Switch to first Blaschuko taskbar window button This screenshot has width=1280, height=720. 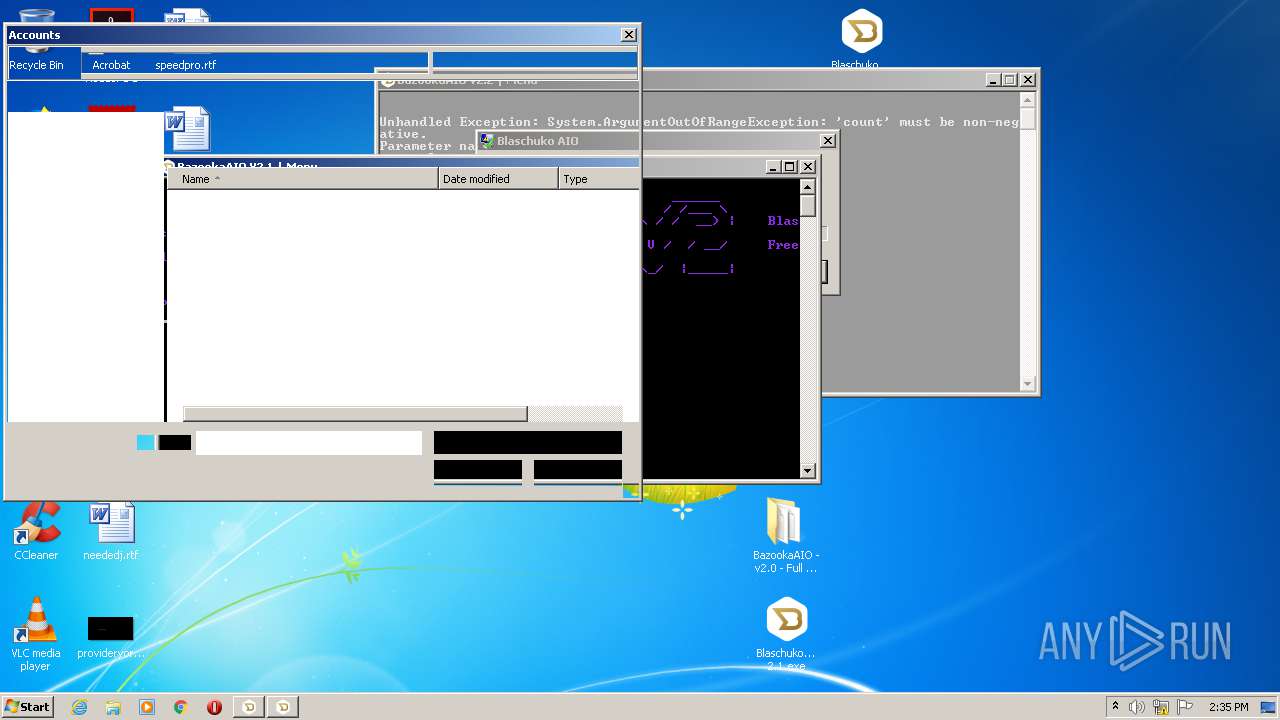[249, 707]
